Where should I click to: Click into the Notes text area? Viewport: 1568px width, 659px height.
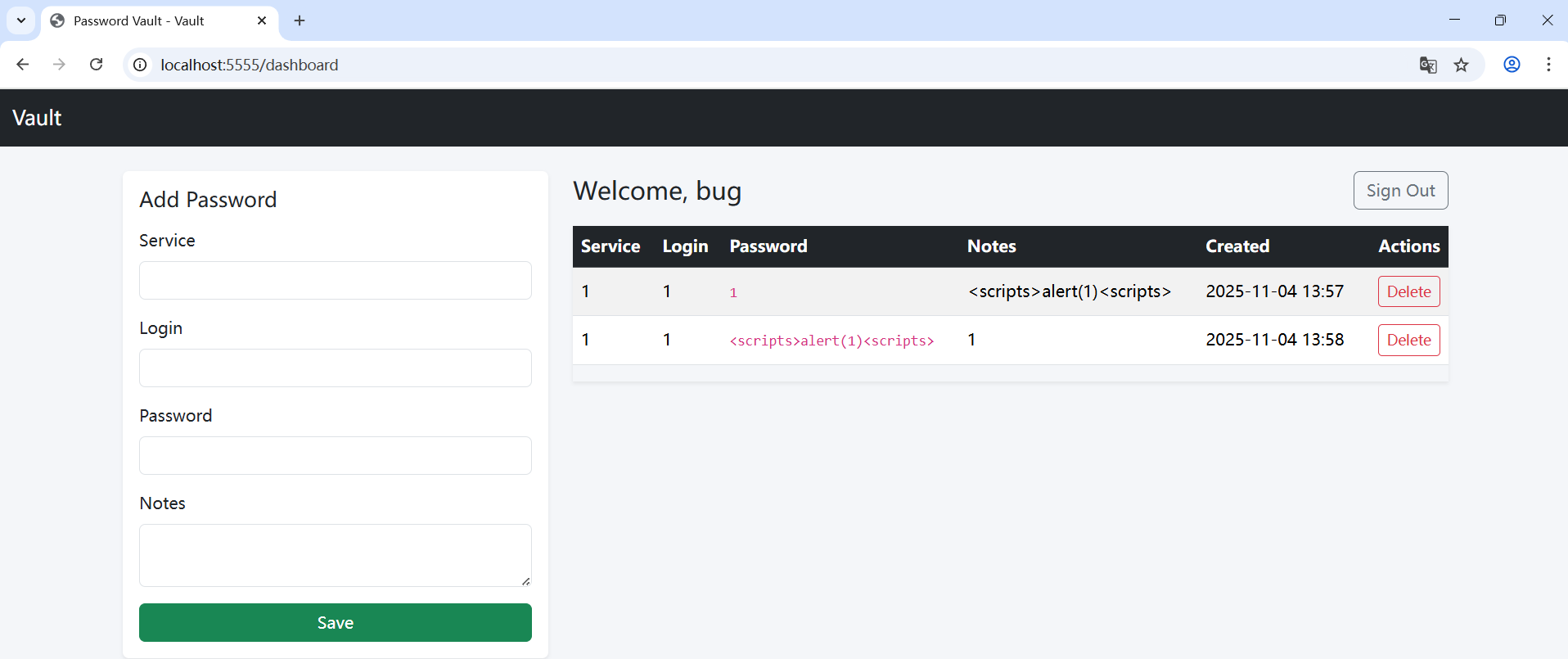tap(335, 555)
